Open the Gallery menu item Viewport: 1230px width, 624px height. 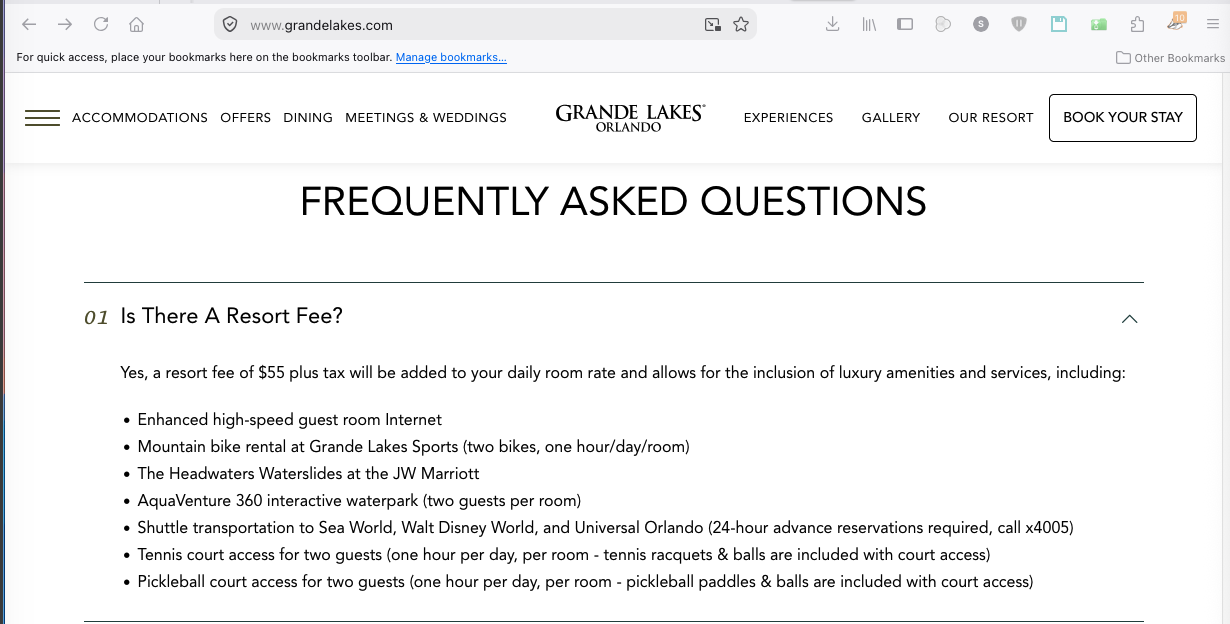pos(891,118)
